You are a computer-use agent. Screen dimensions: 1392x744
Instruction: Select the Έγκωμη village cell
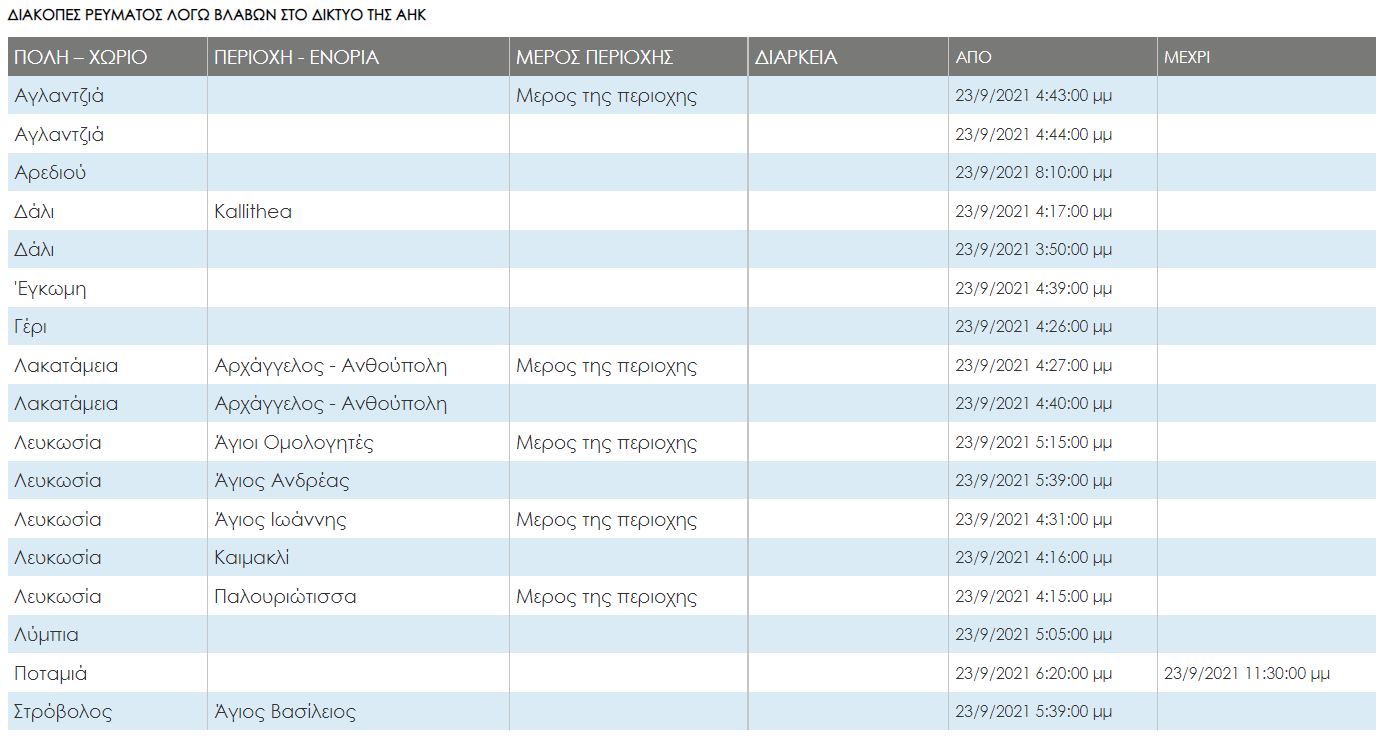(50, 289)
